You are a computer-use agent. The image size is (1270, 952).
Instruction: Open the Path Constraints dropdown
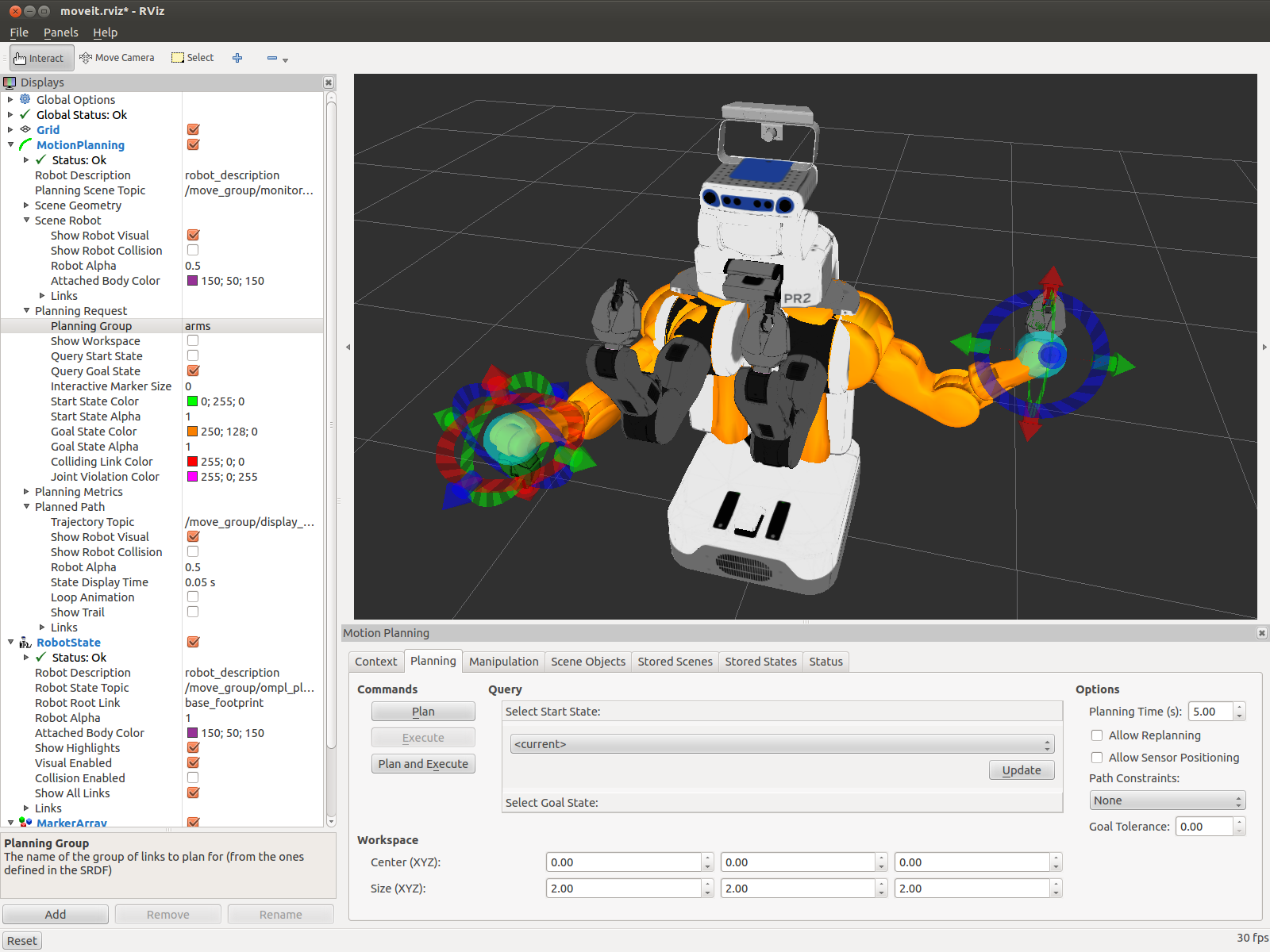pyautogui.click(x=1167, y=800)
